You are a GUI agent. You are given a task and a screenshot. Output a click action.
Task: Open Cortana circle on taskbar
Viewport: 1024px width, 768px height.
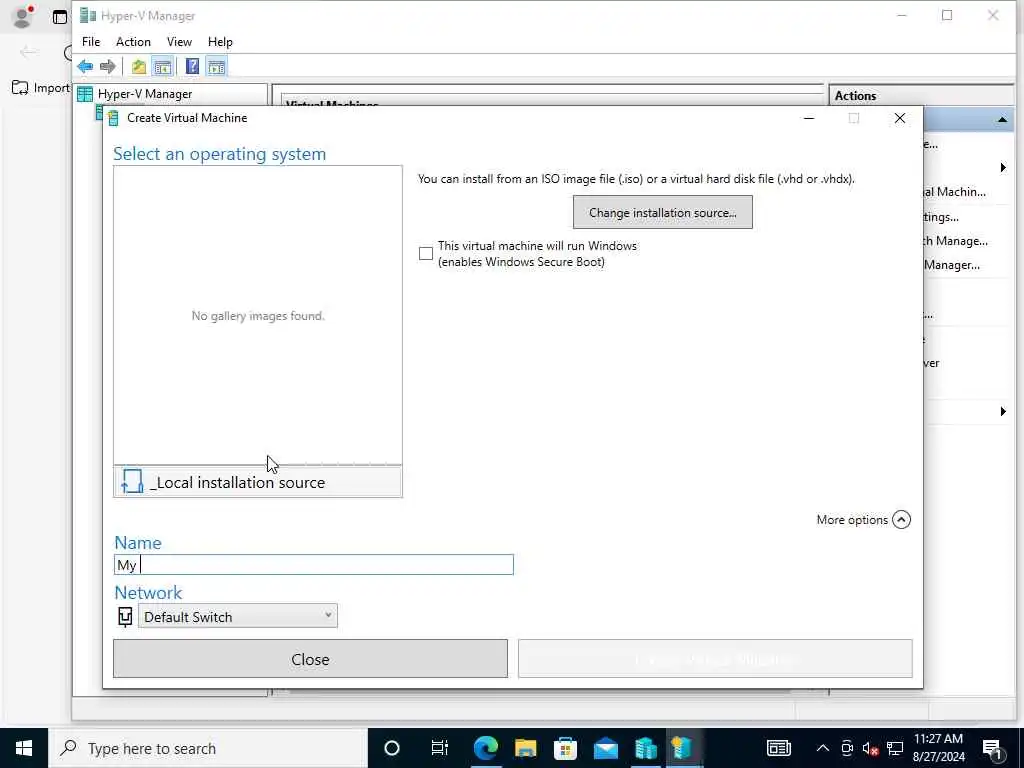(392, 748)
